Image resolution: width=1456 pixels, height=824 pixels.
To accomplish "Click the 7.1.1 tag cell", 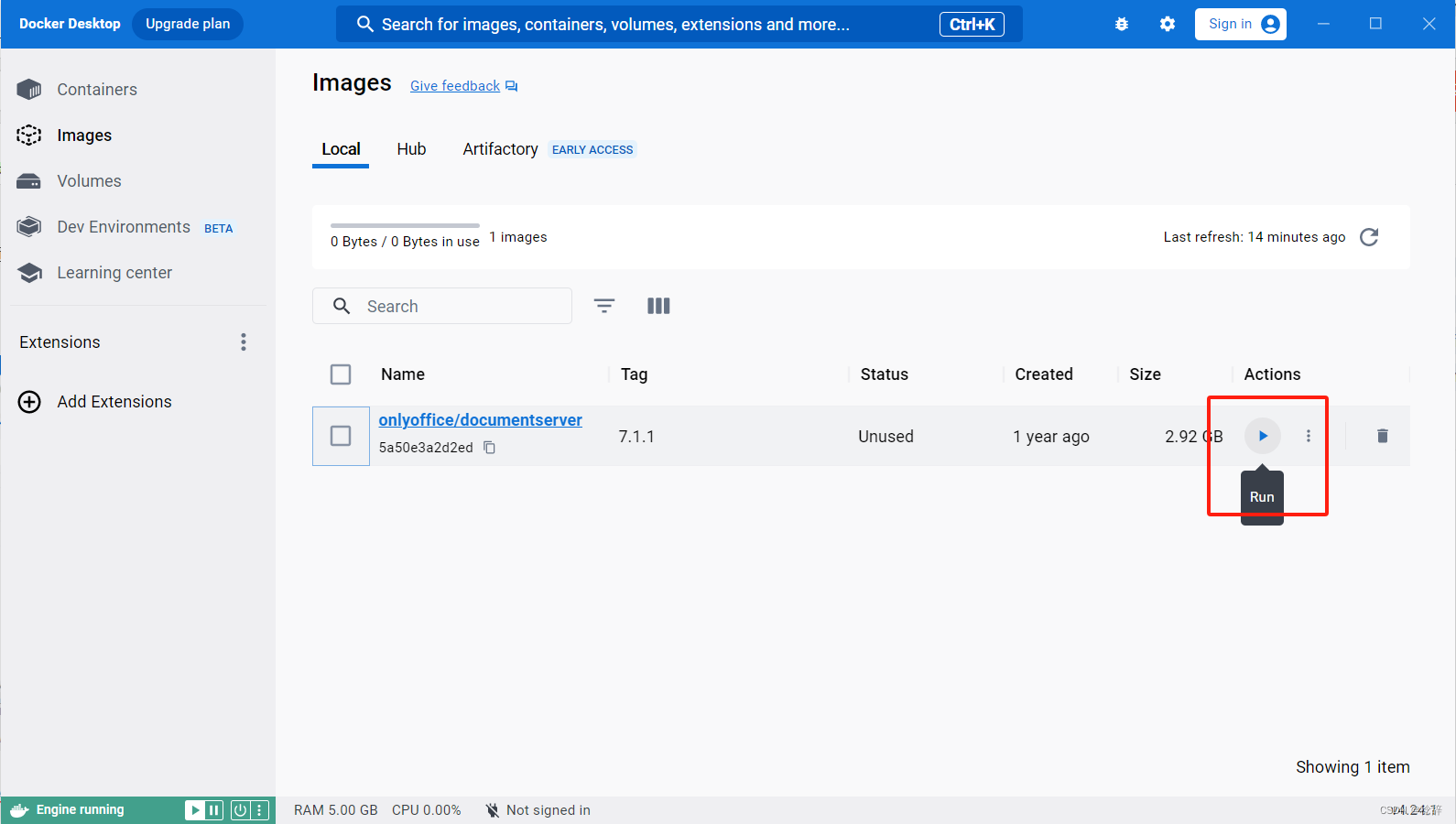I will (636, 437).
